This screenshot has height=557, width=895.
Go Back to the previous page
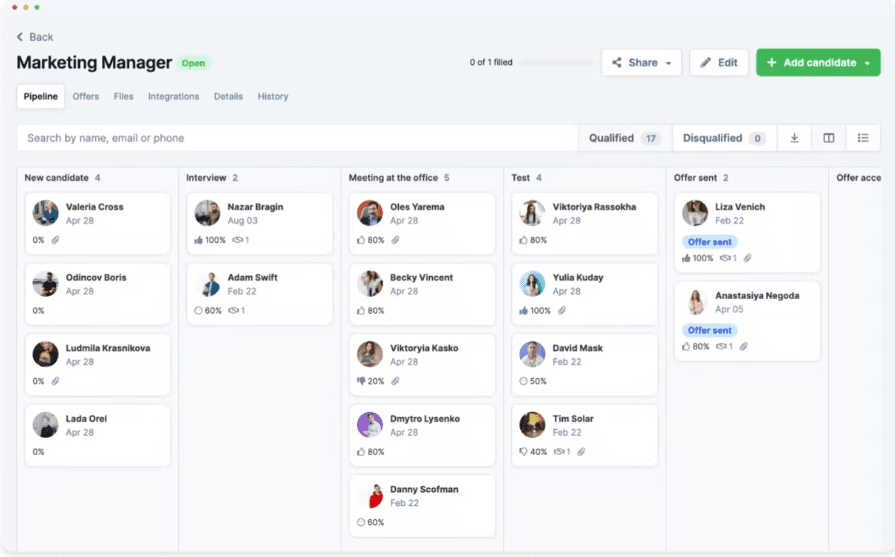click(x=35, y=37)
